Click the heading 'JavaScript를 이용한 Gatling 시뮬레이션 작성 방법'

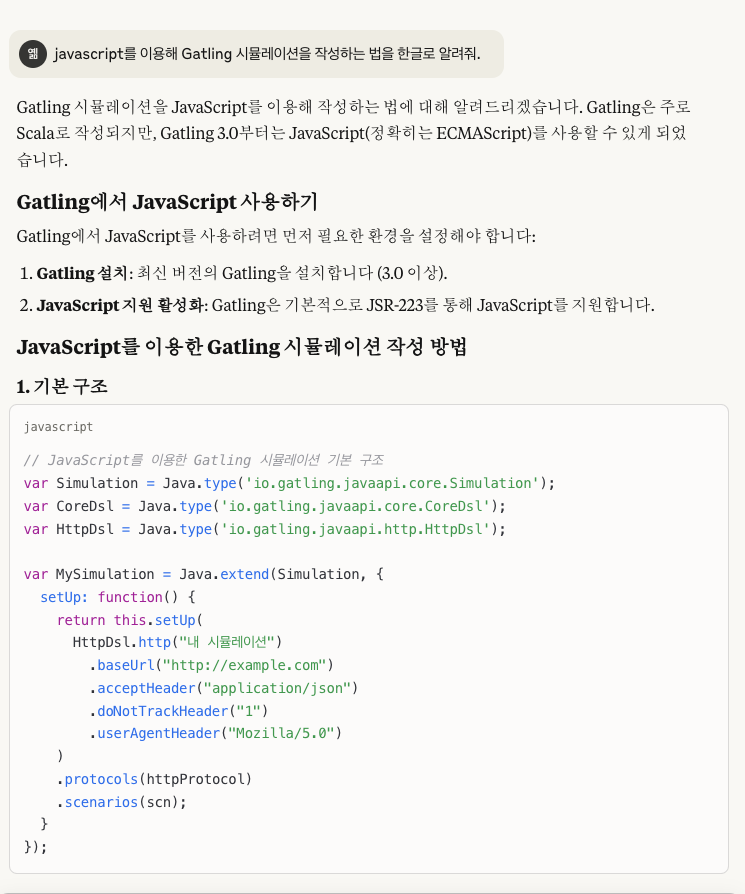(242, 347)
